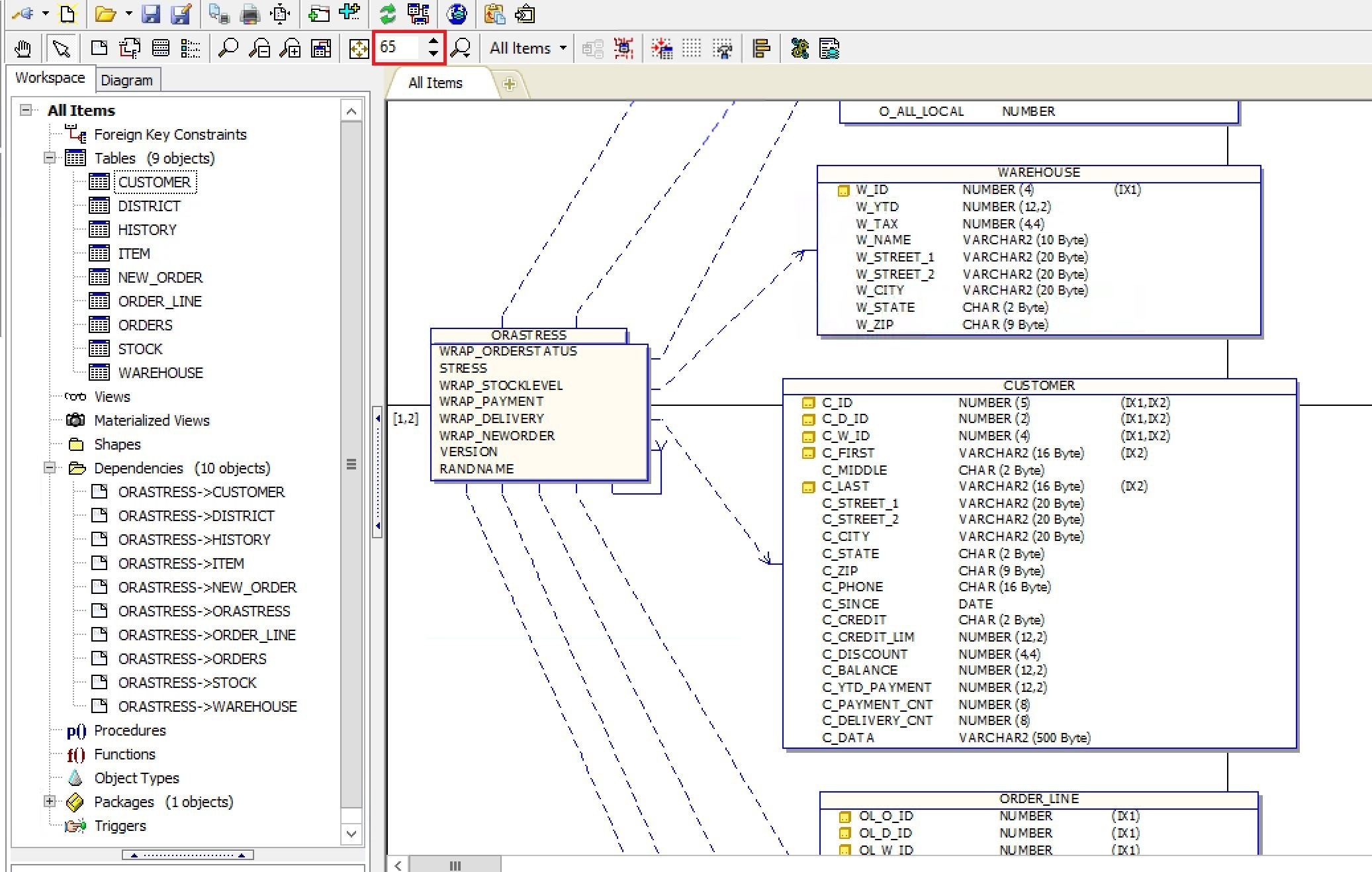
Task: Click the WAREHOUSE entity header in diagram
Action: tap(1038, 173)
